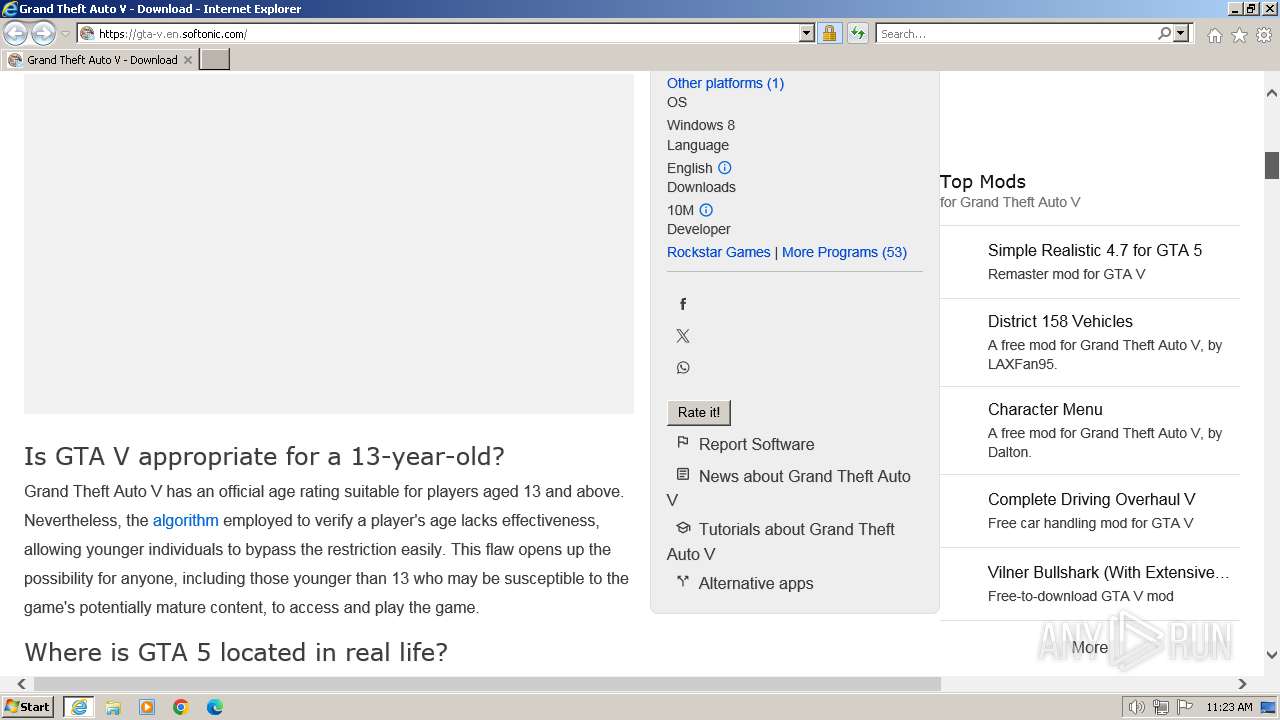View the security lock report icon
Viewport: 1280px width, 720px height.
coord(829,33)
